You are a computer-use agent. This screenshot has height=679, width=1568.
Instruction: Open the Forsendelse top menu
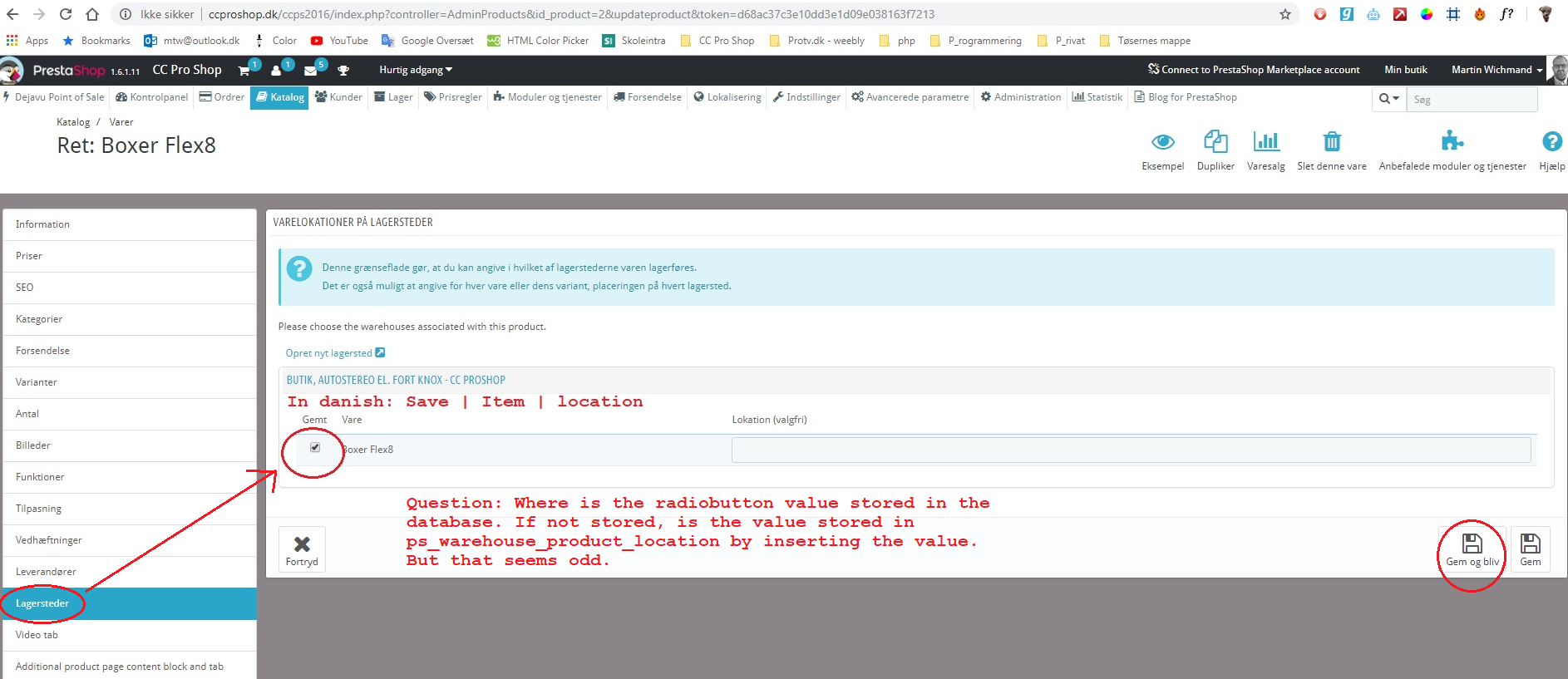[648, 97]
